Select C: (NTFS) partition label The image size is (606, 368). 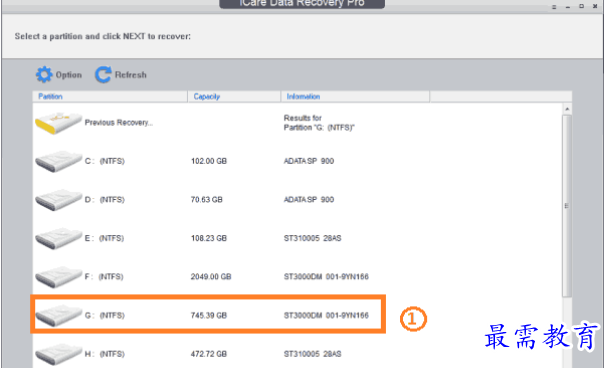(105, 161)
